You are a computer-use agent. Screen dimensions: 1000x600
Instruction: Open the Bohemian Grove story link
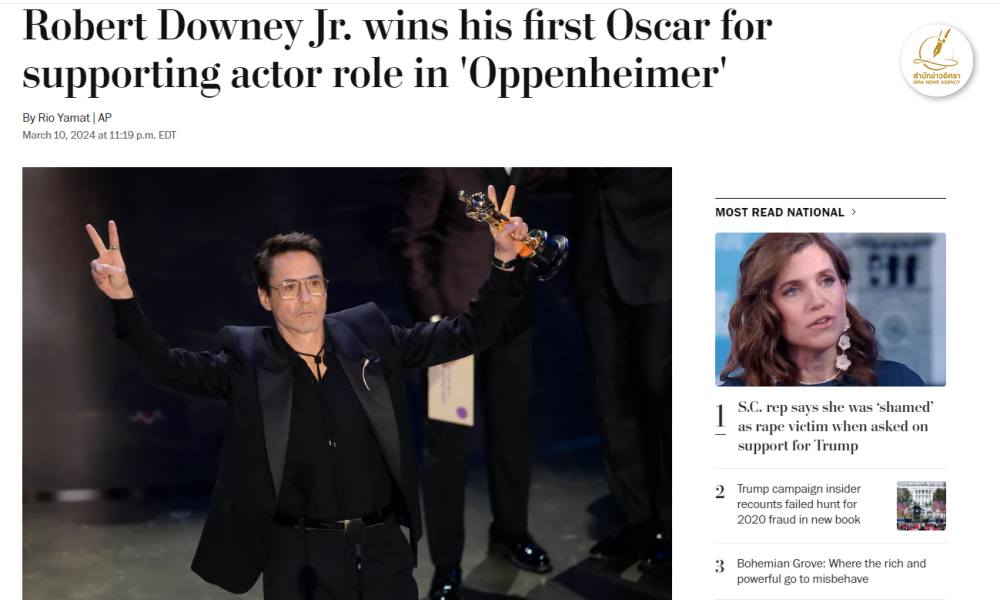point(831,571)
